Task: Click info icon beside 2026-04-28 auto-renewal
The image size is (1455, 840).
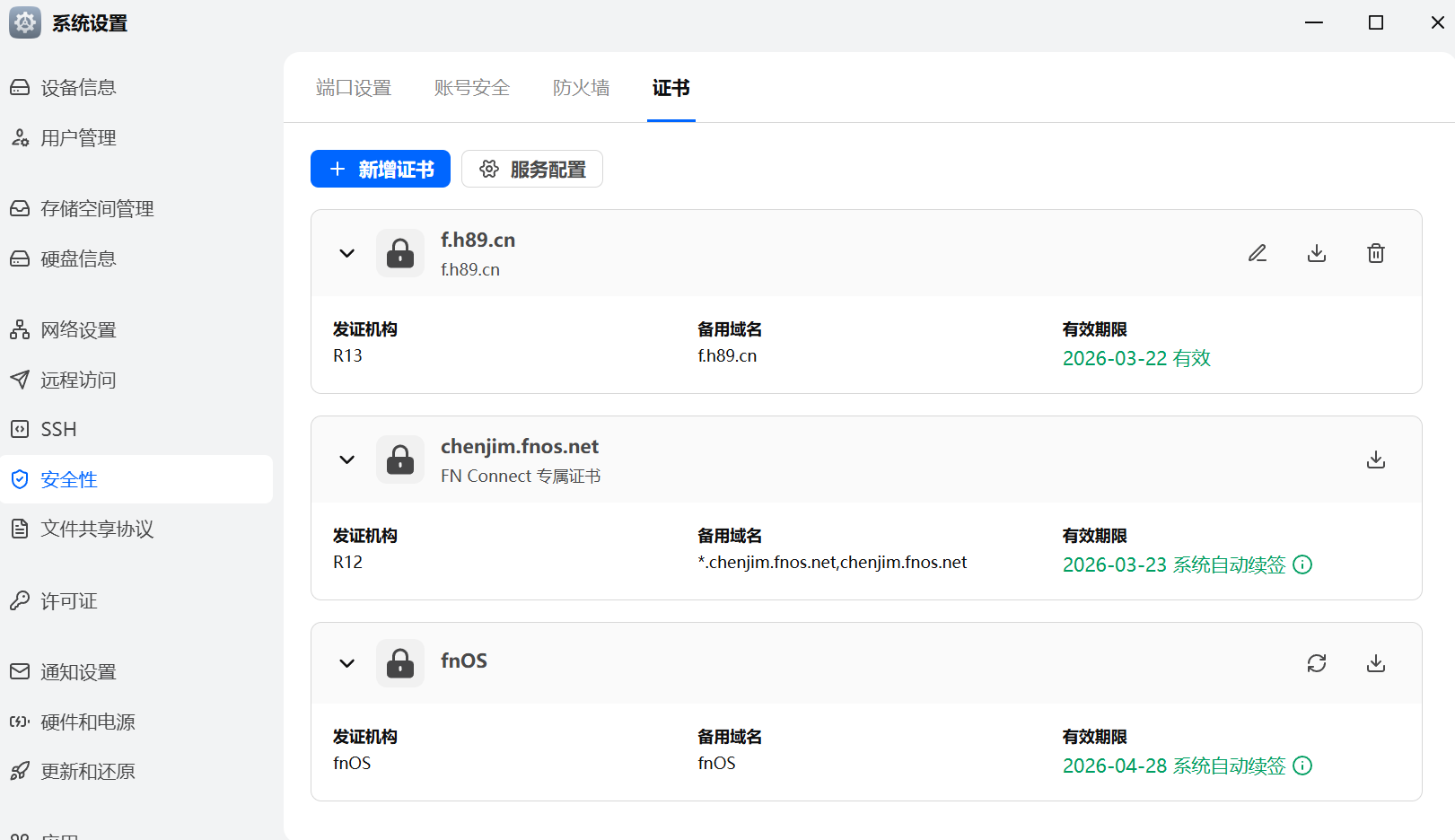Action: (x=1302, y=766)
